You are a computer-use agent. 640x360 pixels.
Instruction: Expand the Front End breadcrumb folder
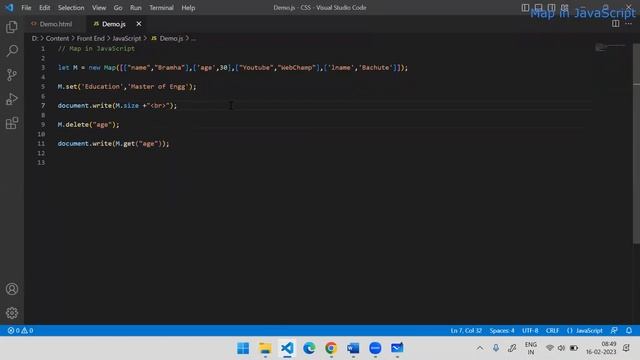[x=91, y=38]
